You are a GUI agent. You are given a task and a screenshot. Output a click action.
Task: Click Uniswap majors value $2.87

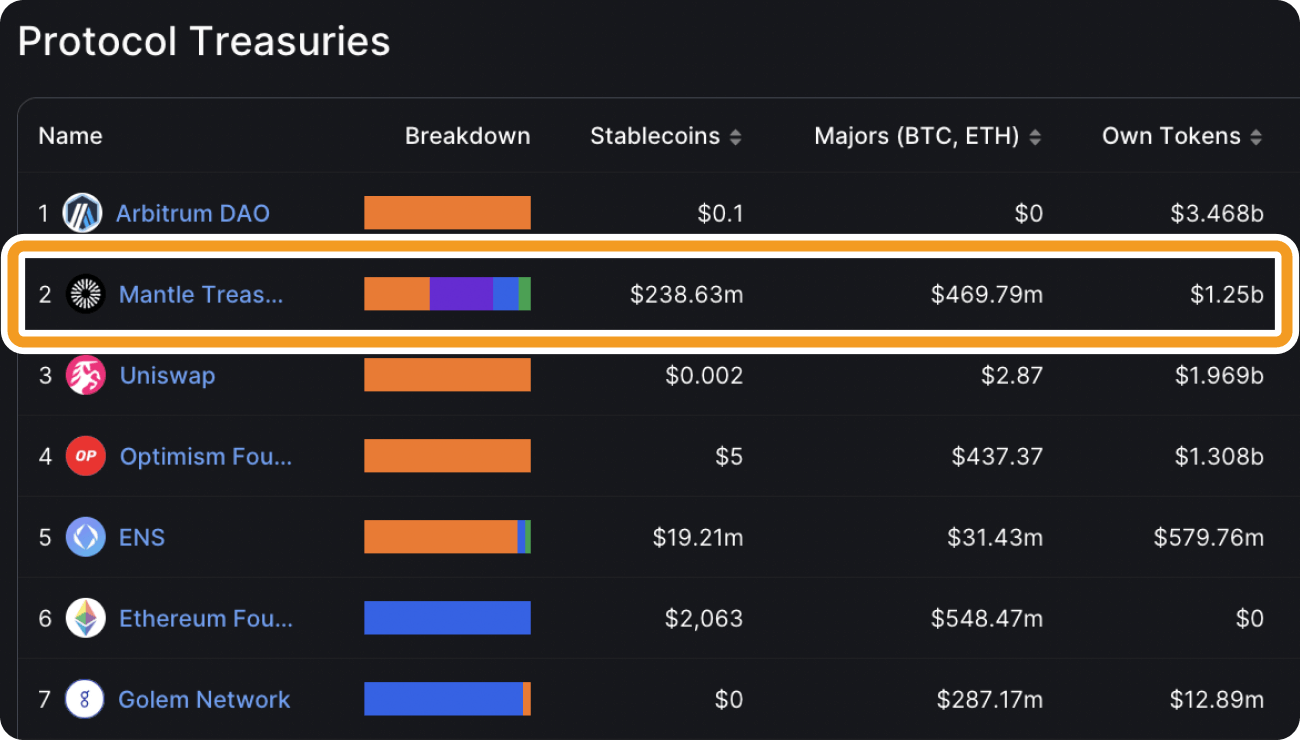(x=1012, y=375)
